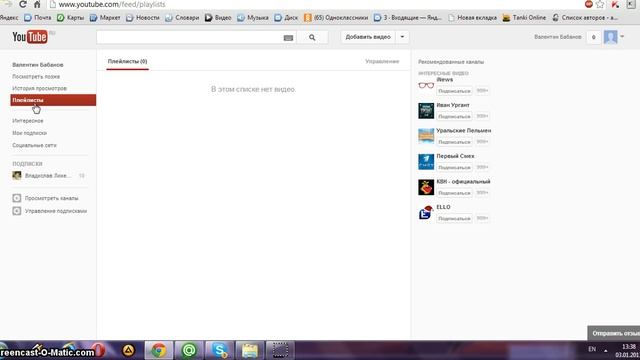The image size is (640, 360).
Task: Click the Chrome icon in the taskbar
Action: pyautogui.click(x=159, y=350)
